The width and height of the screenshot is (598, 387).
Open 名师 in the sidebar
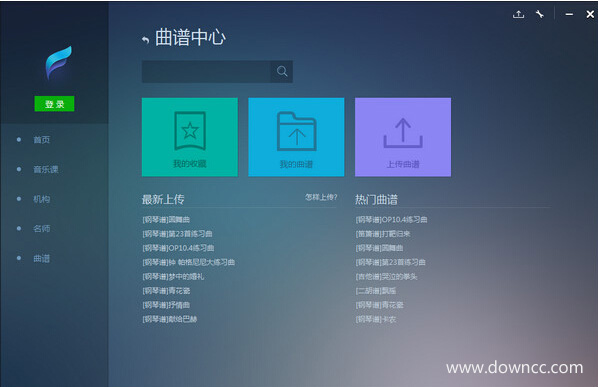click(42, 229)
